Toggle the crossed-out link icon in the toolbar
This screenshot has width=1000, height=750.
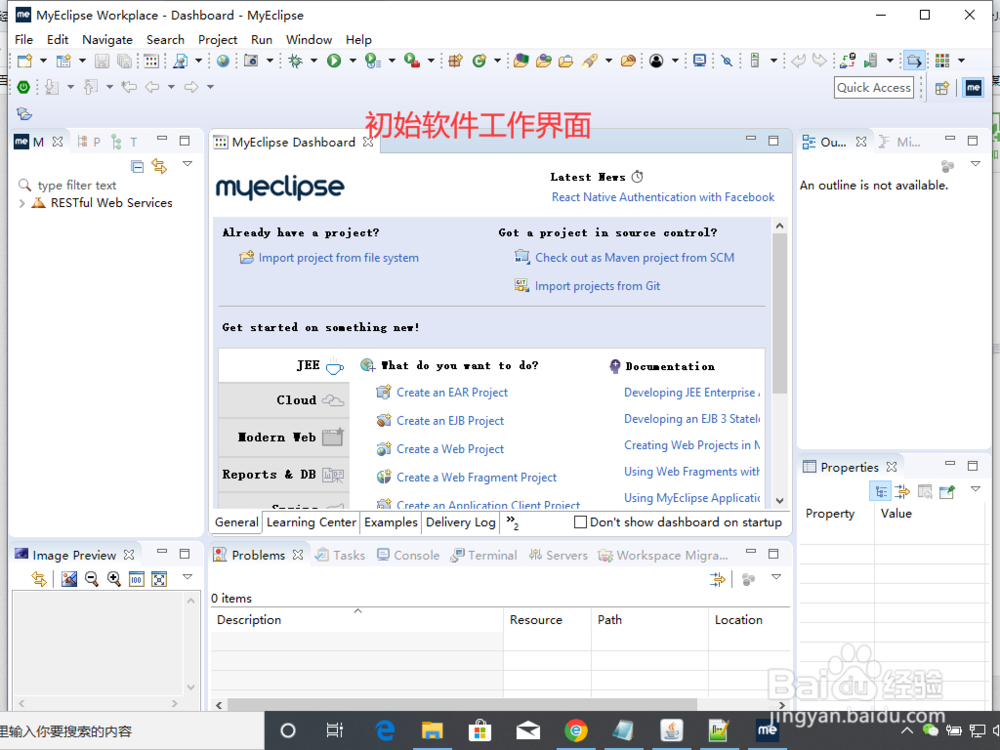pos(726,61)
